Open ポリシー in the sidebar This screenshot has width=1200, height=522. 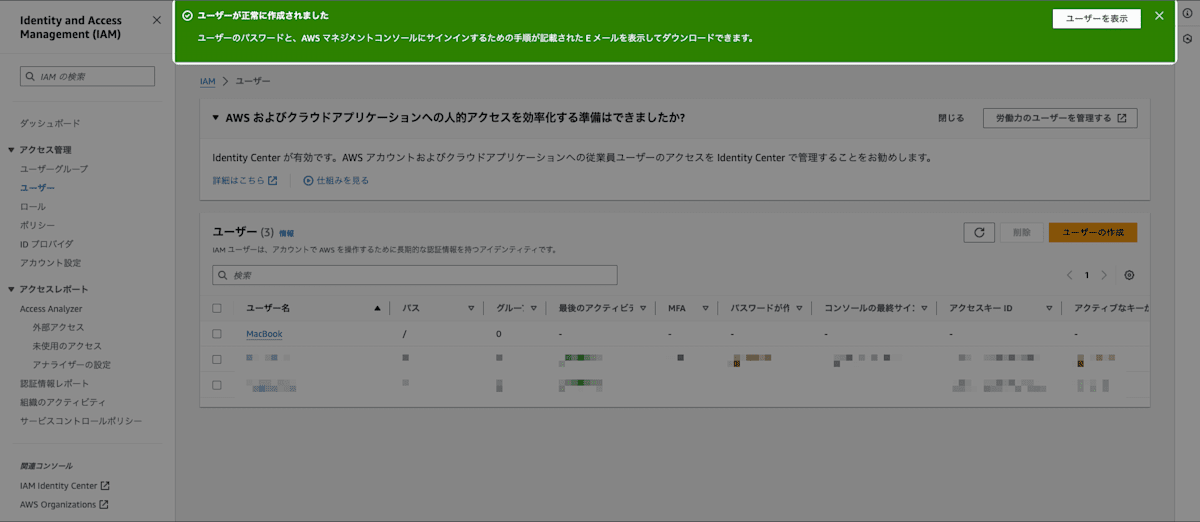coord(38,225)
